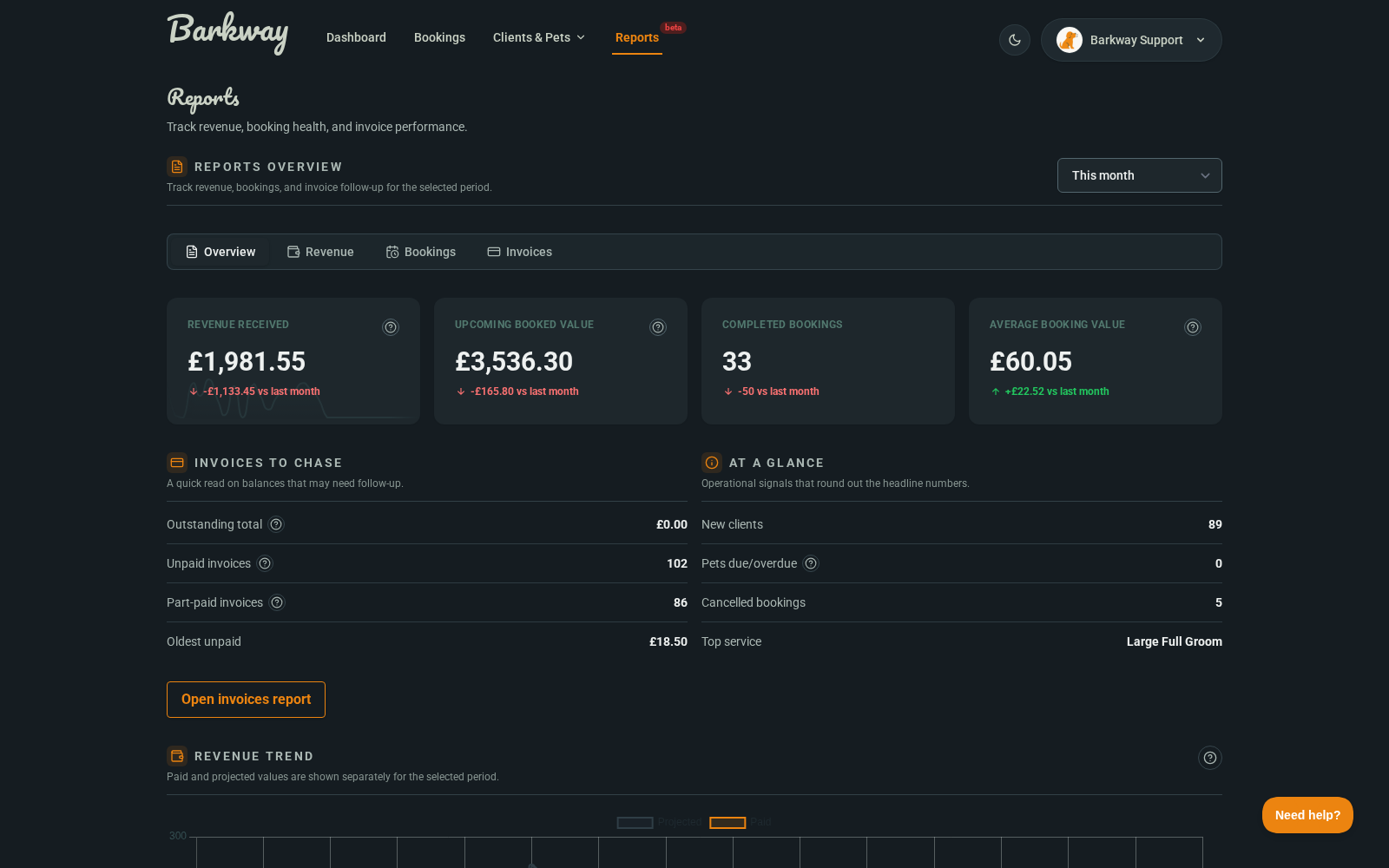Show help for Revenue Trend chart

[x=1210, y=758]
